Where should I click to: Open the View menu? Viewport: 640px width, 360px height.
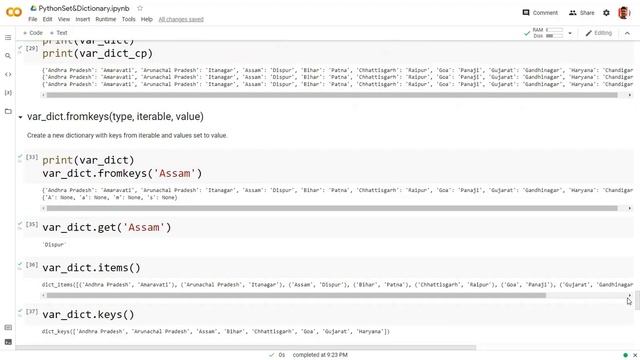64,19
